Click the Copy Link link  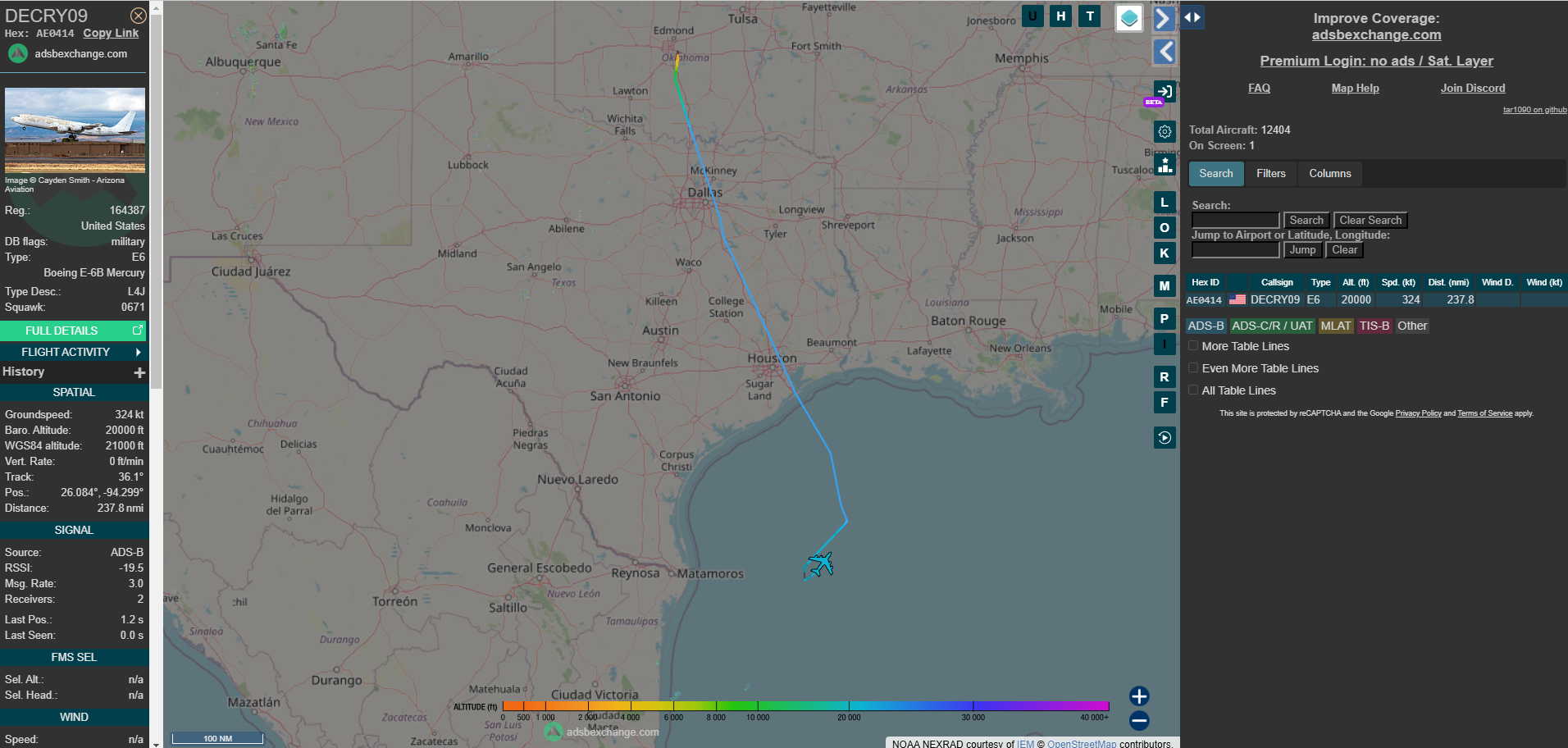click(x=111, y=33)
